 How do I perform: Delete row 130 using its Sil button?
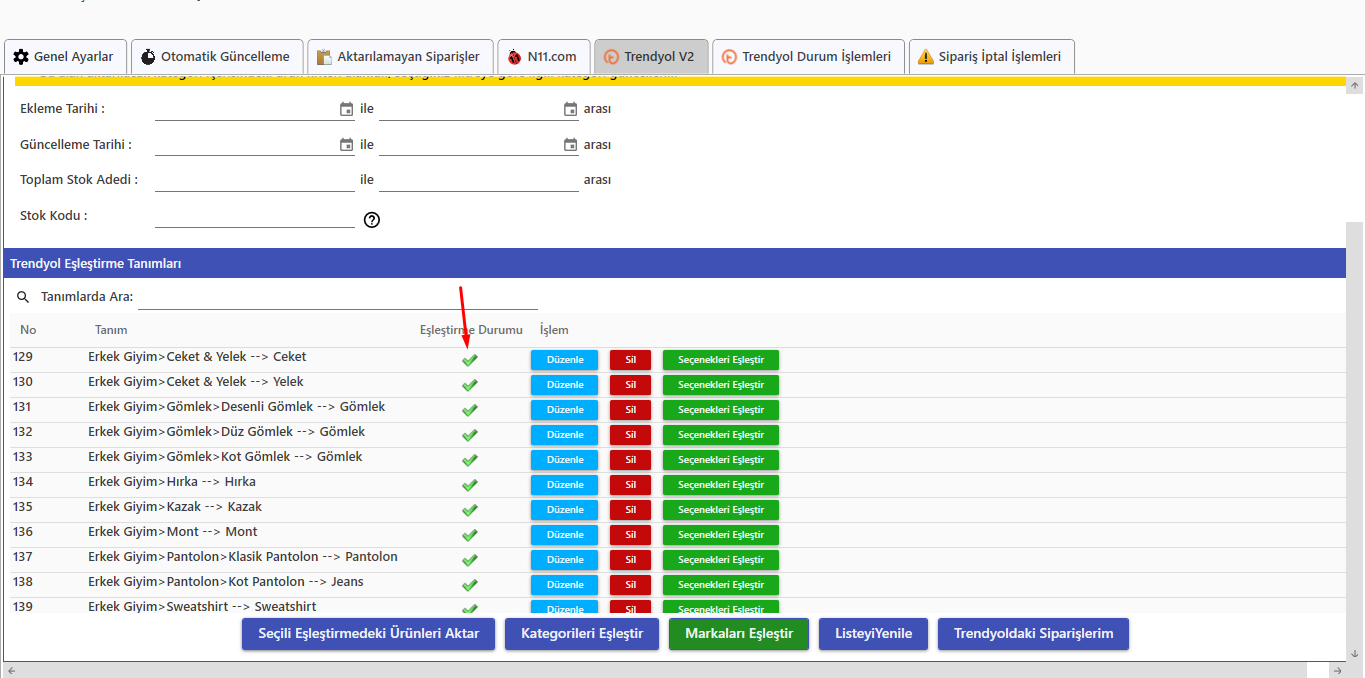pyautogui.click(x=630, y=385)
